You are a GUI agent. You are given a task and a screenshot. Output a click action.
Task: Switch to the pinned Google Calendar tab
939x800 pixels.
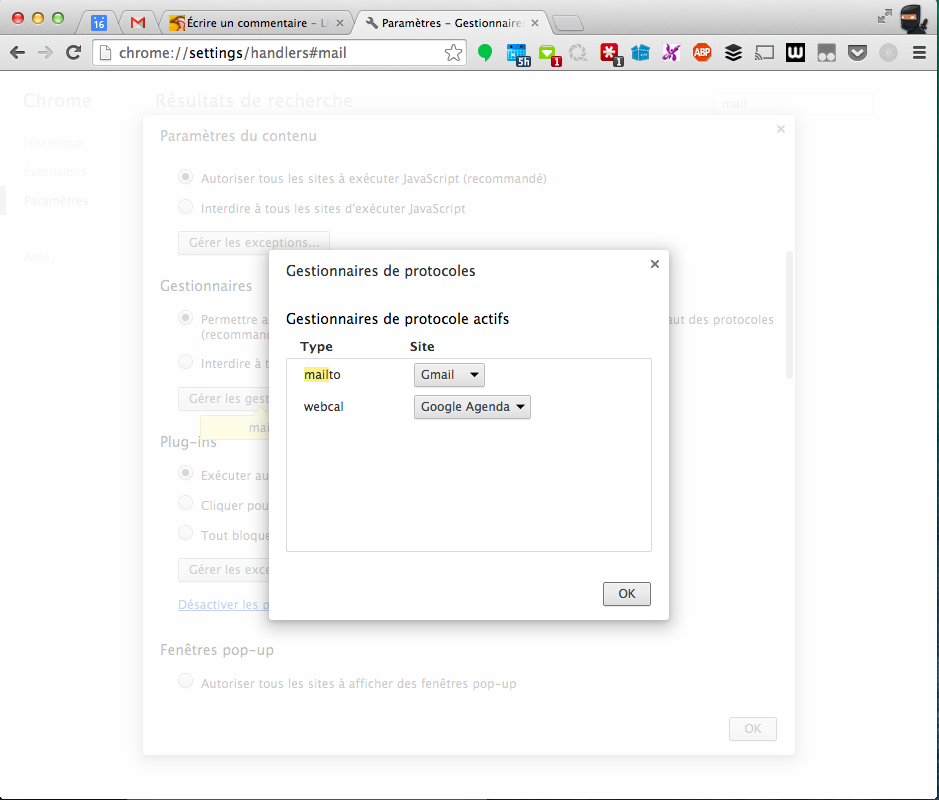[x=99, y=23]
